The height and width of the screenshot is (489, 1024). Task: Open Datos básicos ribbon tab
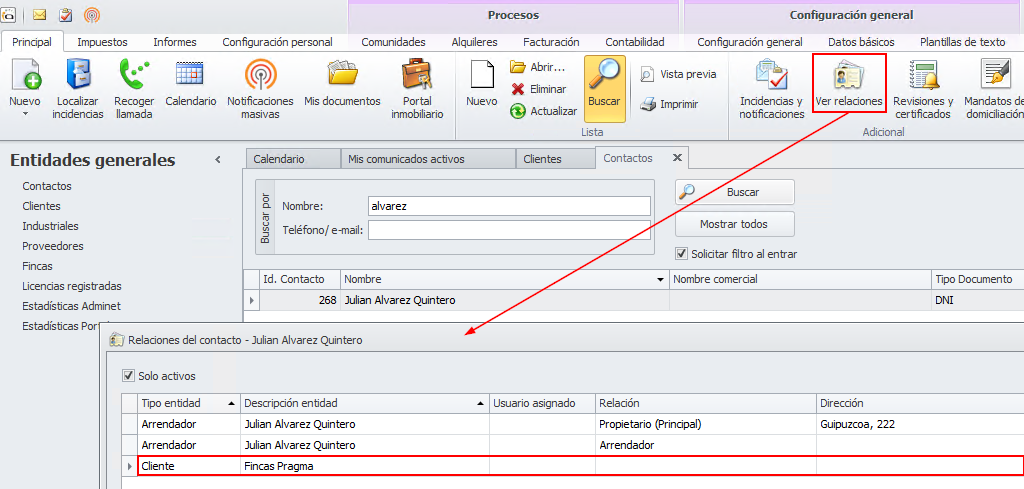[861, 42]
